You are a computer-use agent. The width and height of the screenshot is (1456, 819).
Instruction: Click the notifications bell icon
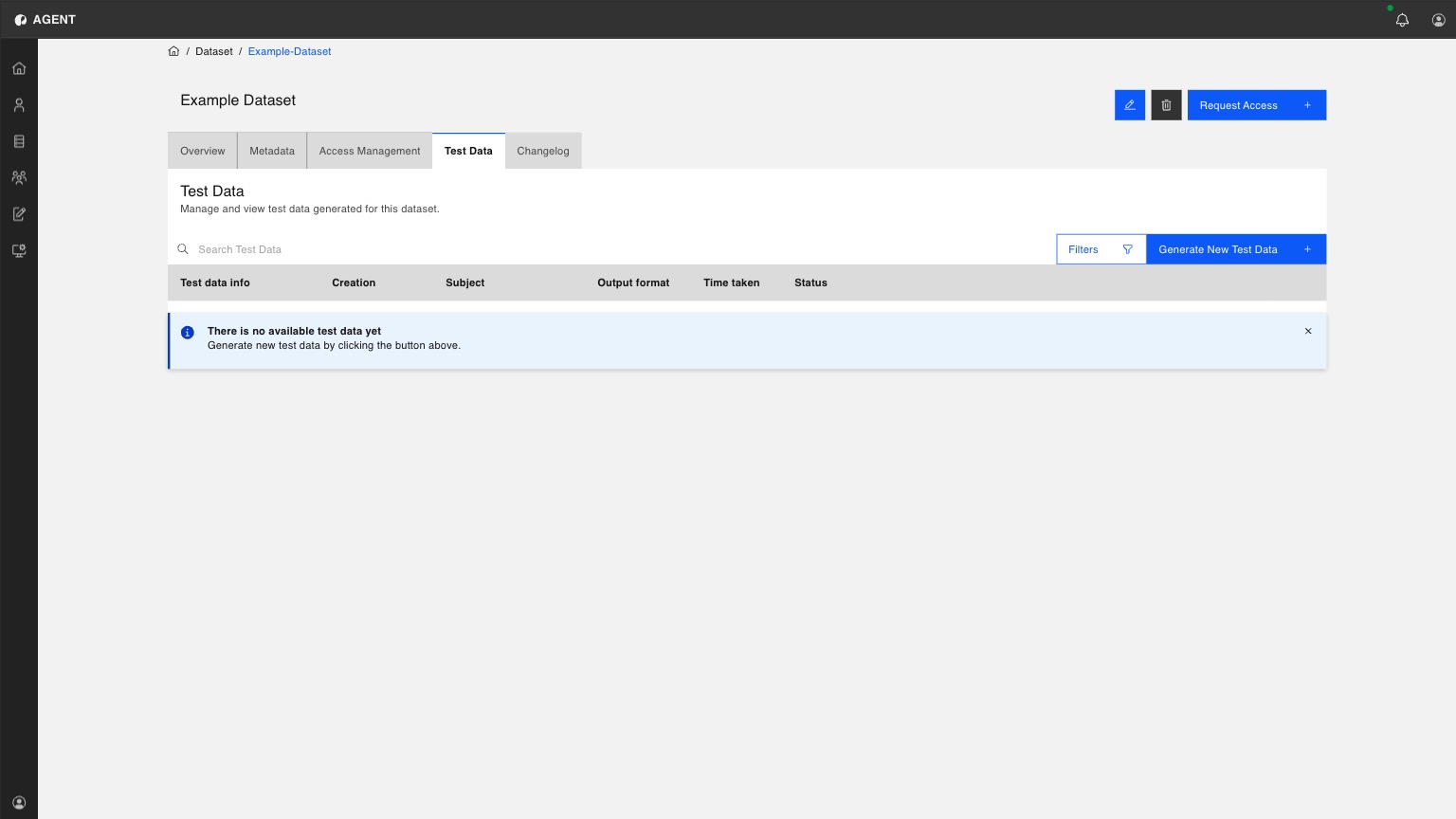[1402, 20]
